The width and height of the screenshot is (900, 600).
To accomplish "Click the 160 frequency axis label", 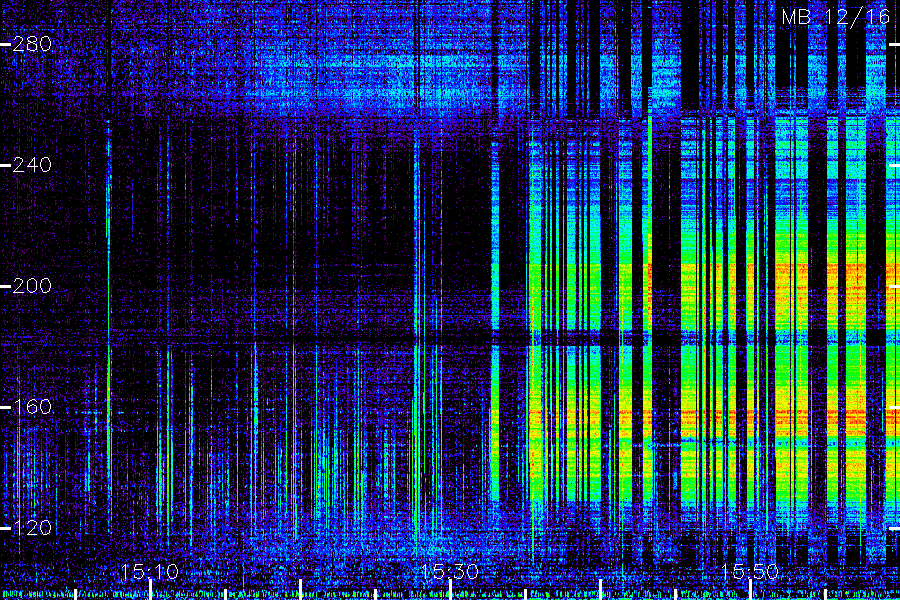I will click(32, 407).
